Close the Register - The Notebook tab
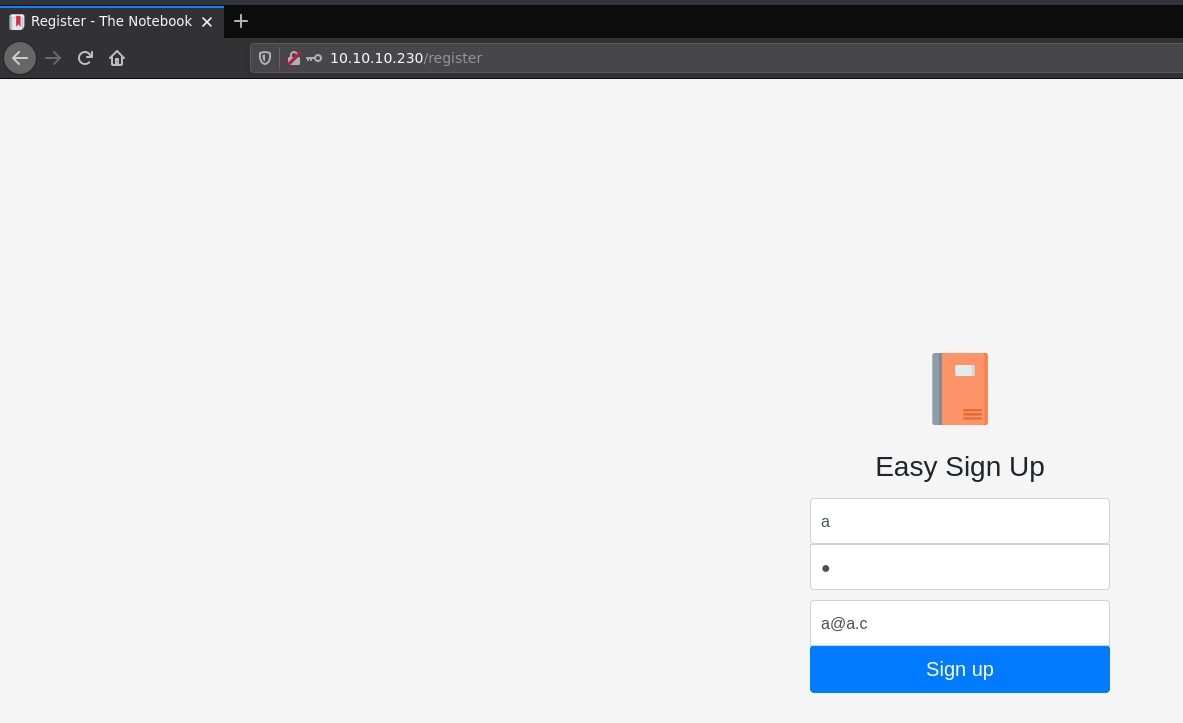Image resolution: width=1183 pixels, height=723 pixels. (207, 22)
